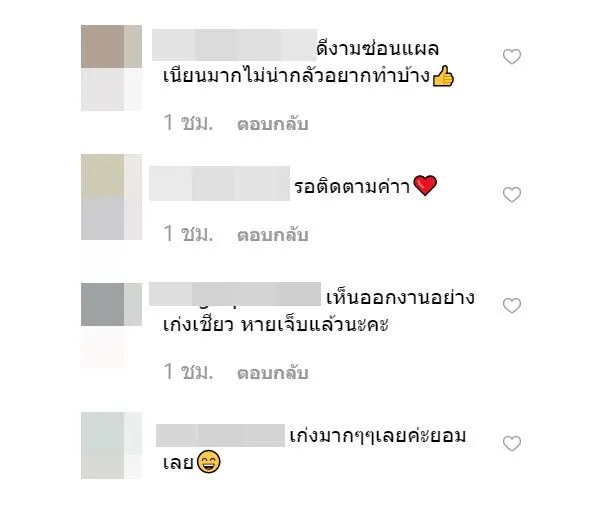Reply (ตอบกลับ) to the 'ดีงามซ่อนแผล' comment

(273, 124)
